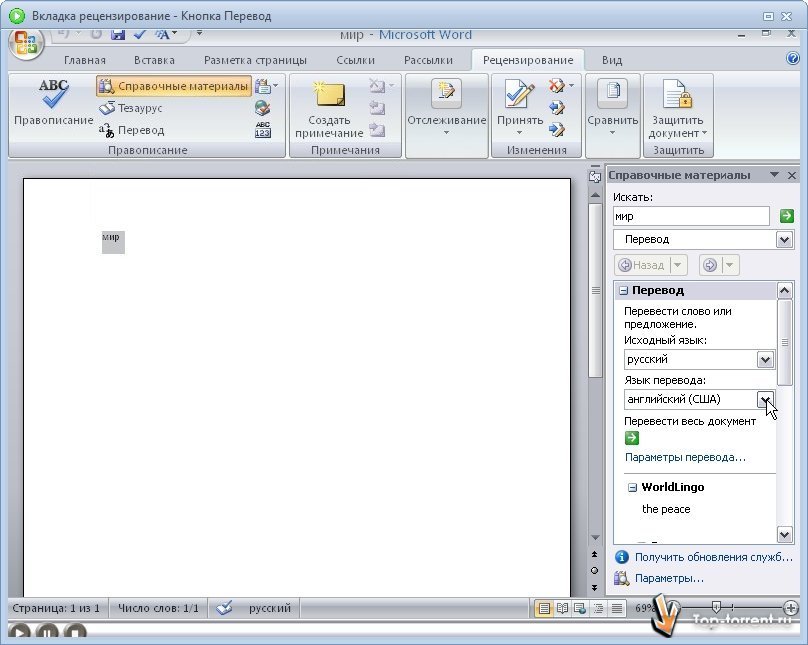Open the Сравнить compare menu

point(613,108)
